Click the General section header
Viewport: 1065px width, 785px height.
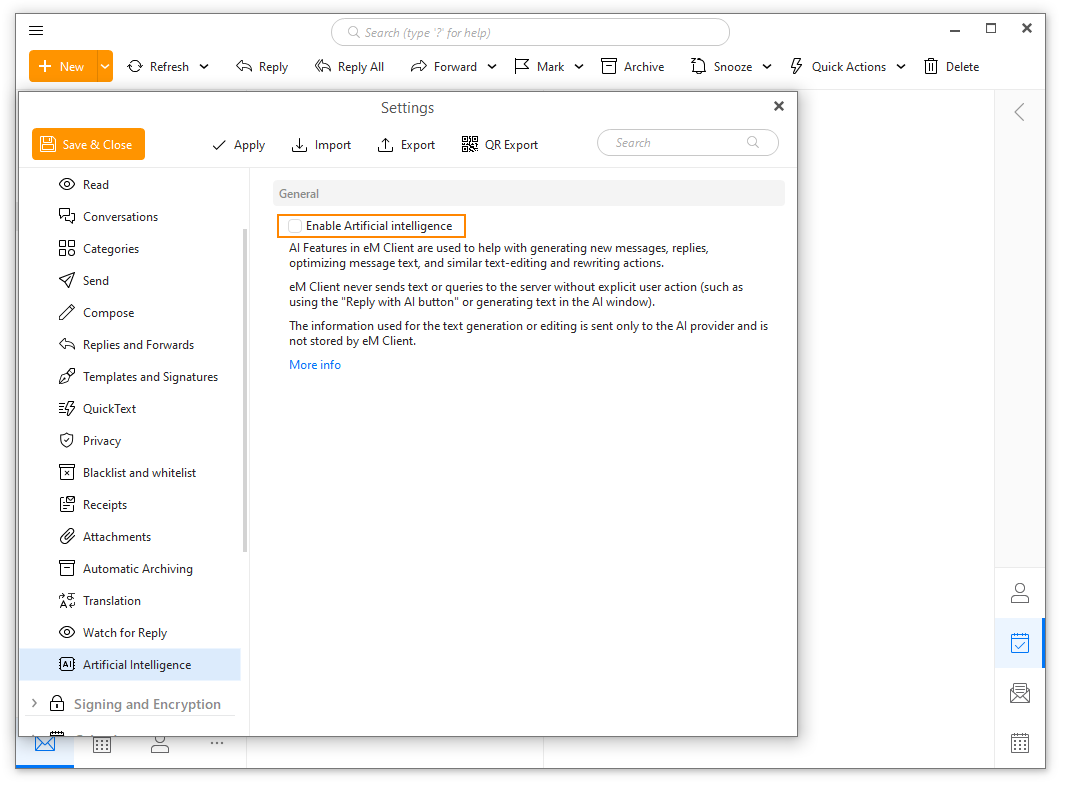coord(528,194)
